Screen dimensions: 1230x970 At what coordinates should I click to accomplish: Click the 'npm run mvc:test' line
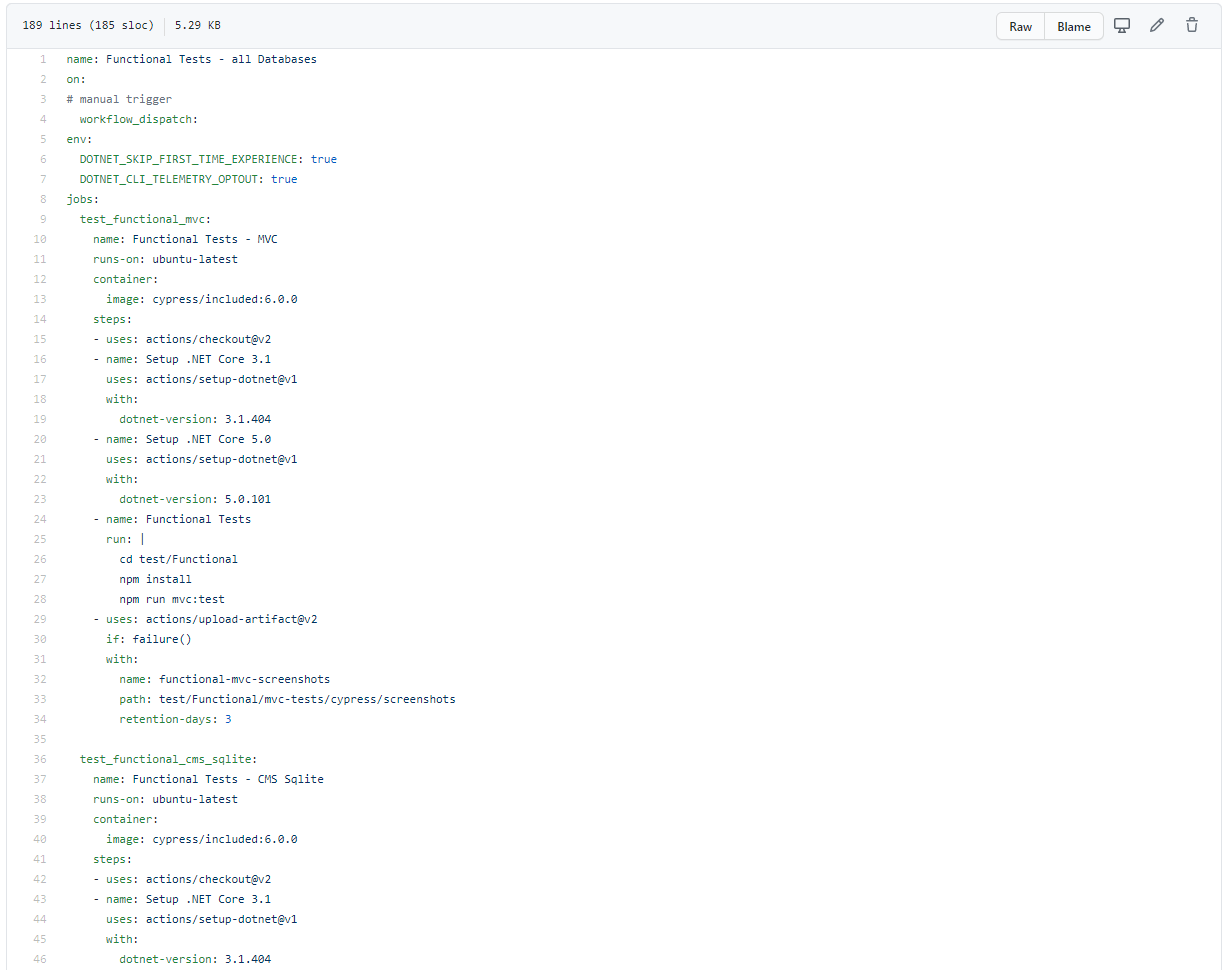tap(172, 599)
